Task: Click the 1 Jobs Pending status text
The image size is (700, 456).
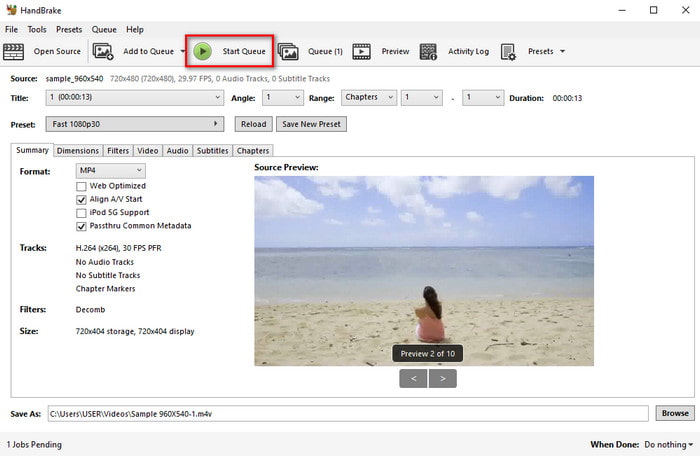Action: point(34,444)
